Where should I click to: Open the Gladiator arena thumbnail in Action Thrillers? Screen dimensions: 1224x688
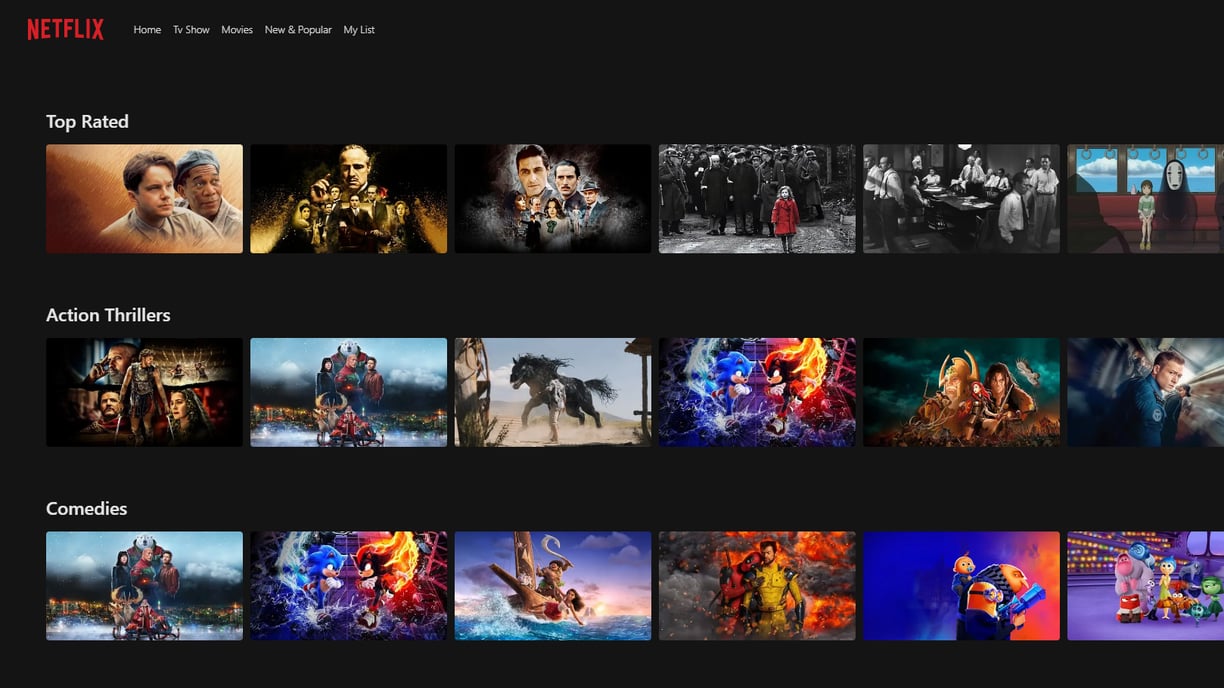pyautogui.click(x=144, y=392)
